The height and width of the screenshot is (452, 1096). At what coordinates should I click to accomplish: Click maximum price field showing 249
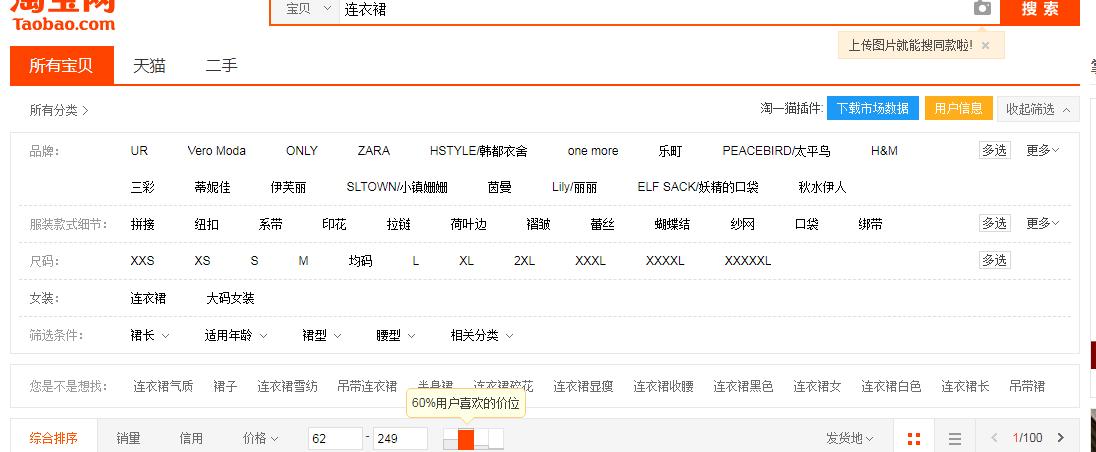(401, 439)
